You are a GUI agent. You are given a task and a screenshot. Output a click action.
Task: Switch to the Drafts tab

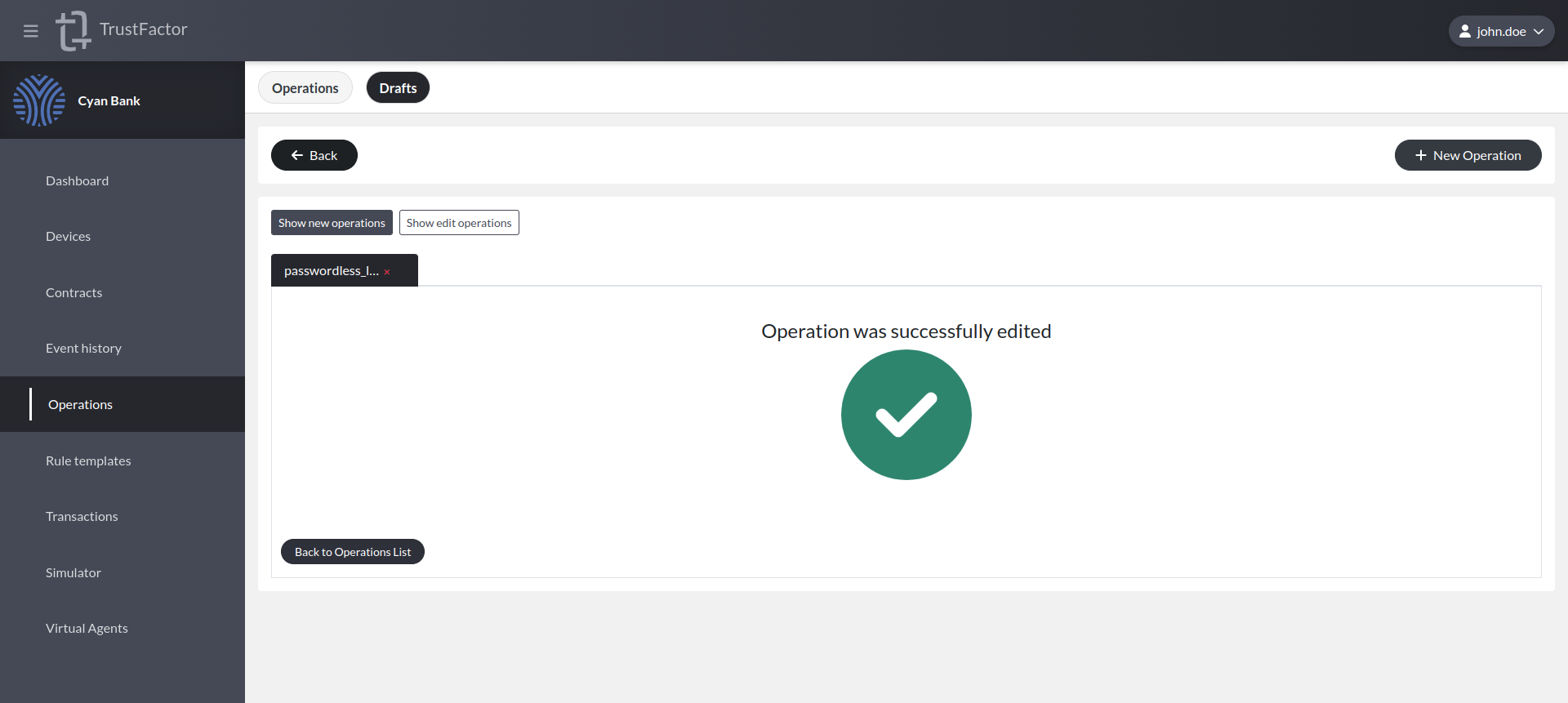click(398, 87)
